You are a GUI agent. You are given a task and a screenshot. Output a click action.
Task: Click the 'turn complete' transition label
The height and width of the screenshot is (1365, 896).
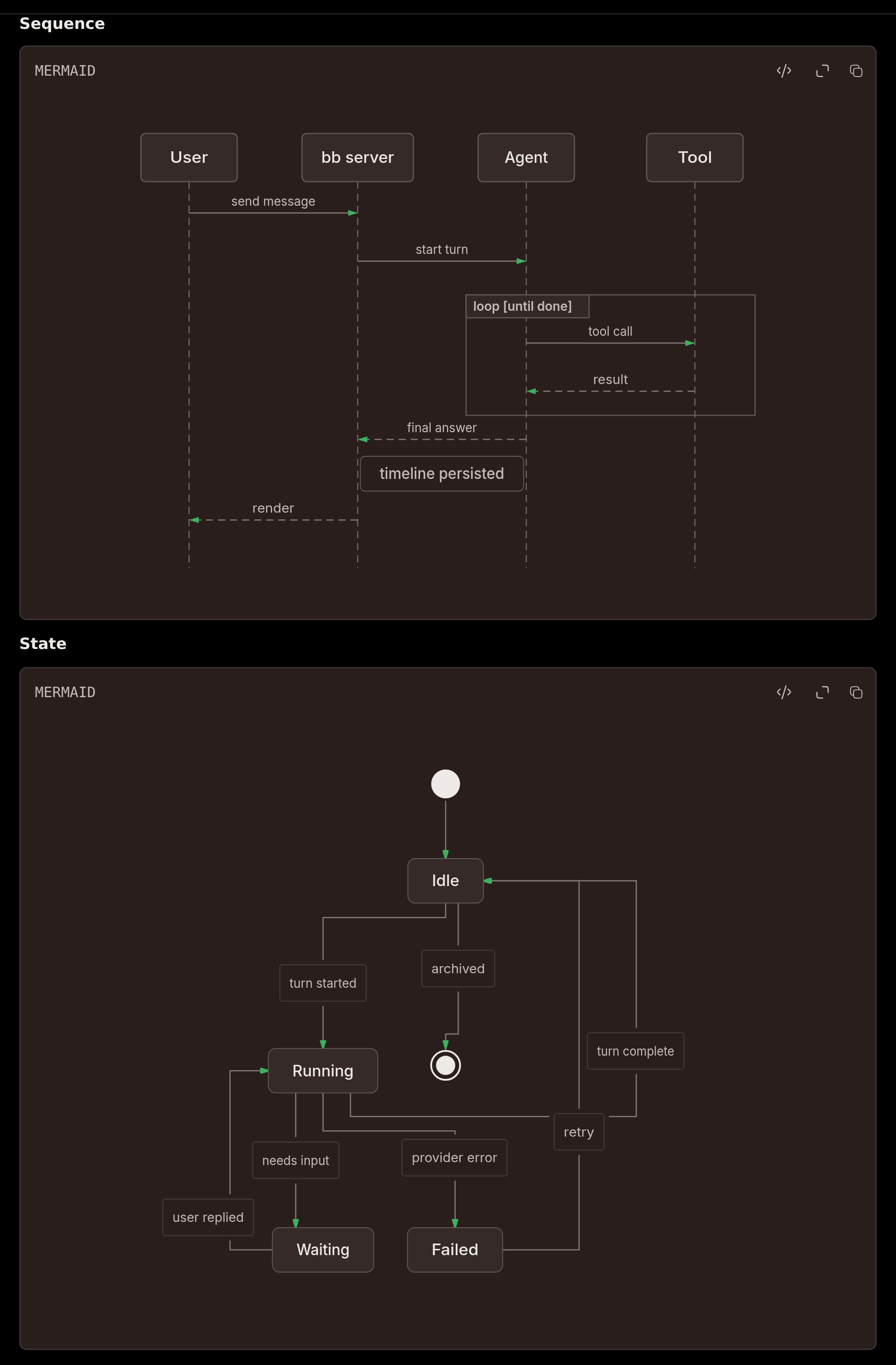[x=636, y=1051]
